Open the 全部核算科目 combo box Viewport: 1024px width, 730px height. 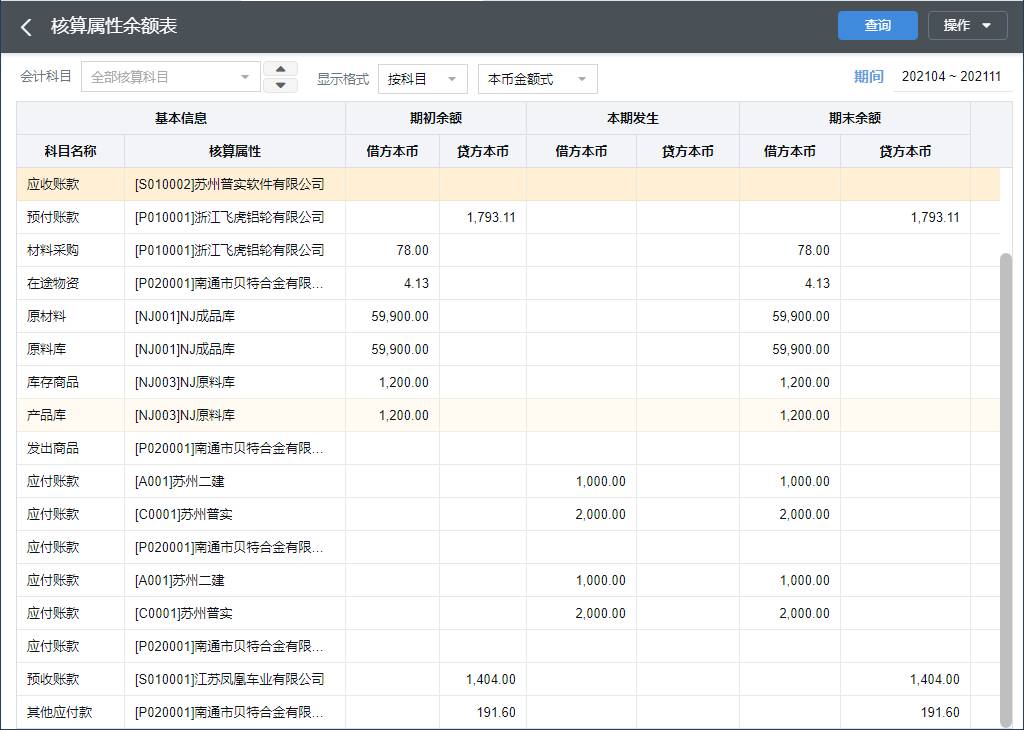(170, 77)
